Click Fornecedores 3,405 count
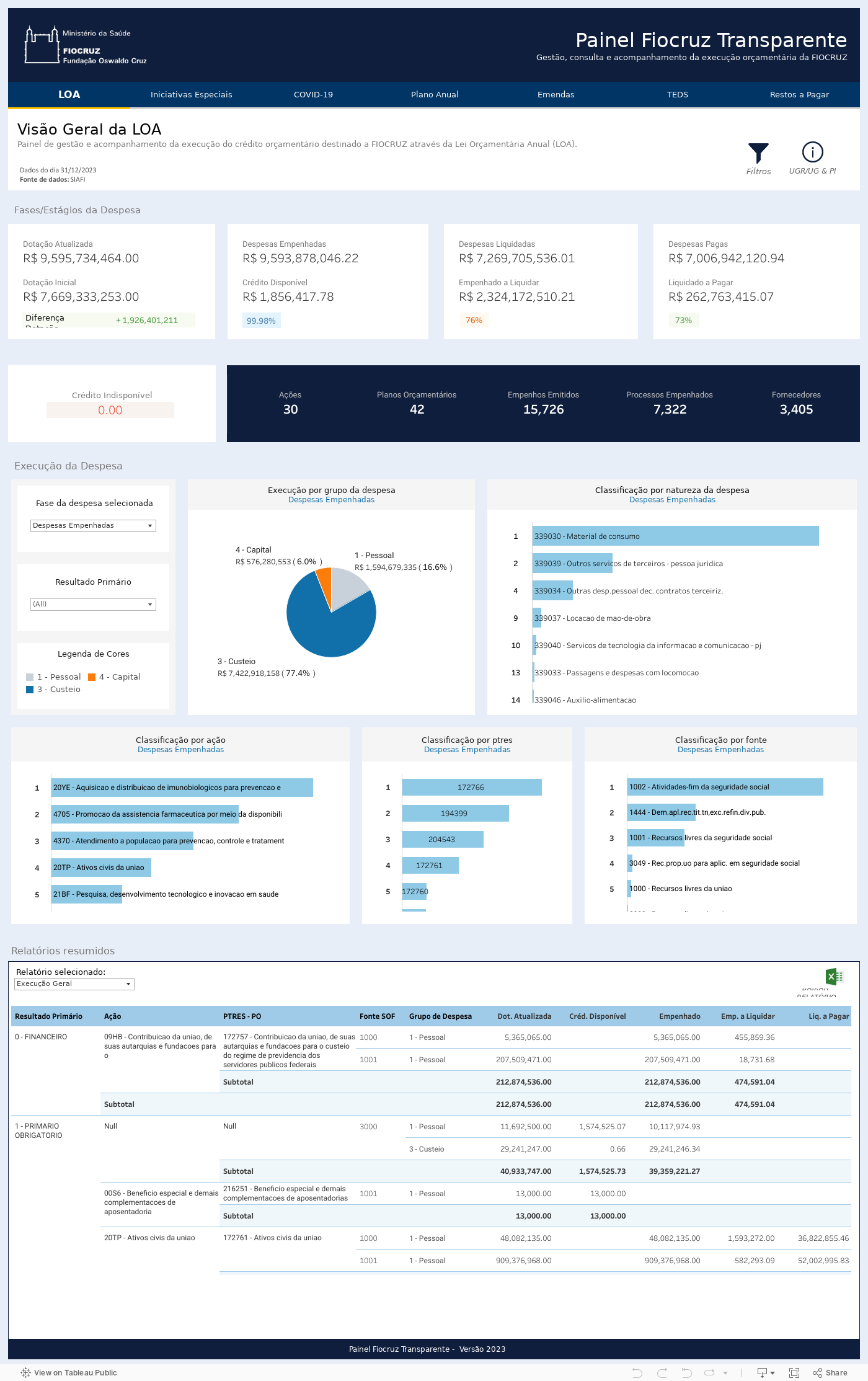The image size is (868, 1381). coord(796,409)
